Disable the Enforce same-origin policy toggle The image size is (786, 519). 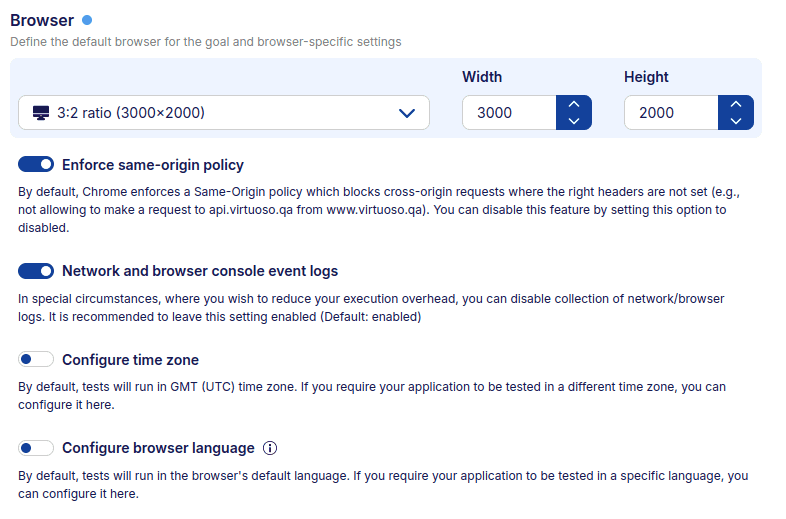click(x=36, y=164)
